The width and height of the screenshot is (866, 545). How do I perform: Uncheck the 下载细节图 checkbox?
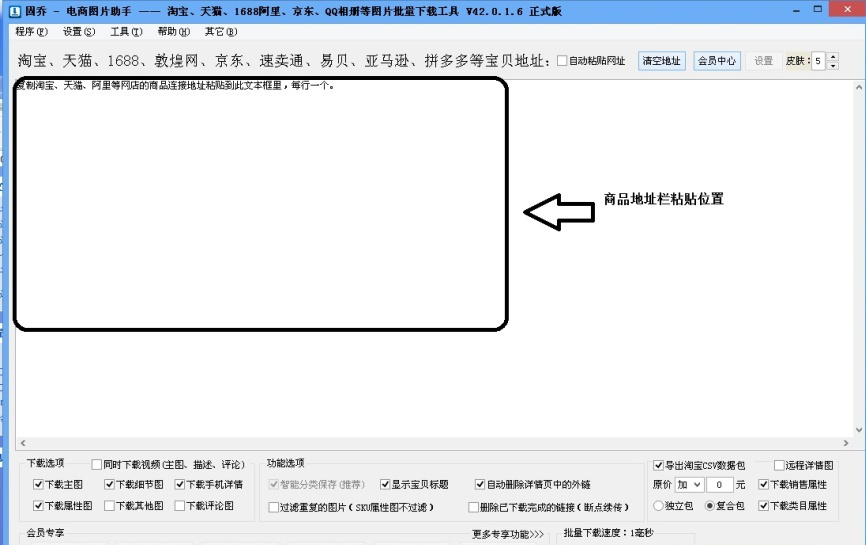tap(109, 484)
